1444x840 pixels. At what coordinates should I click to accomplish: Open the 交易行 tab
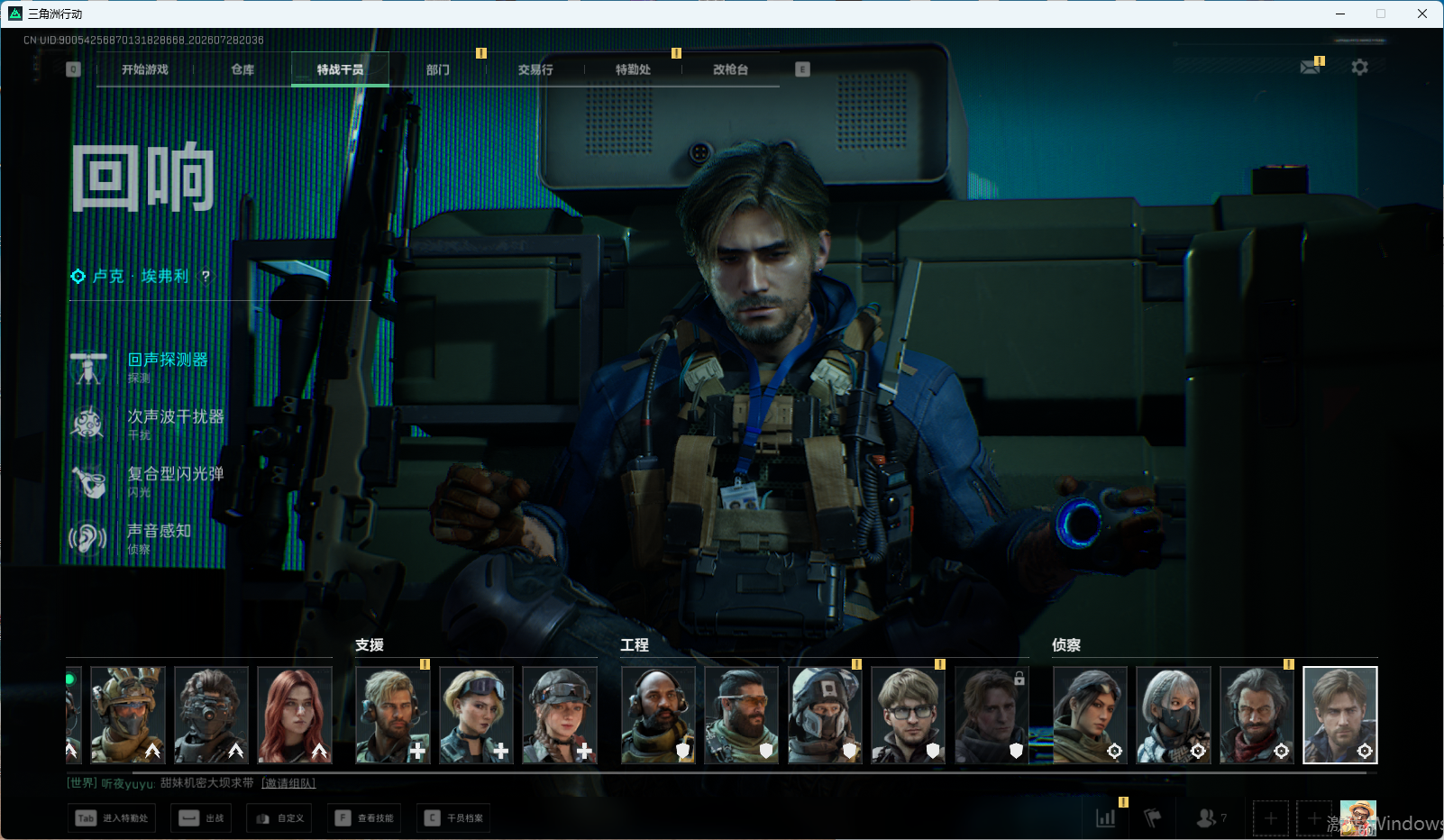point(535,69)
